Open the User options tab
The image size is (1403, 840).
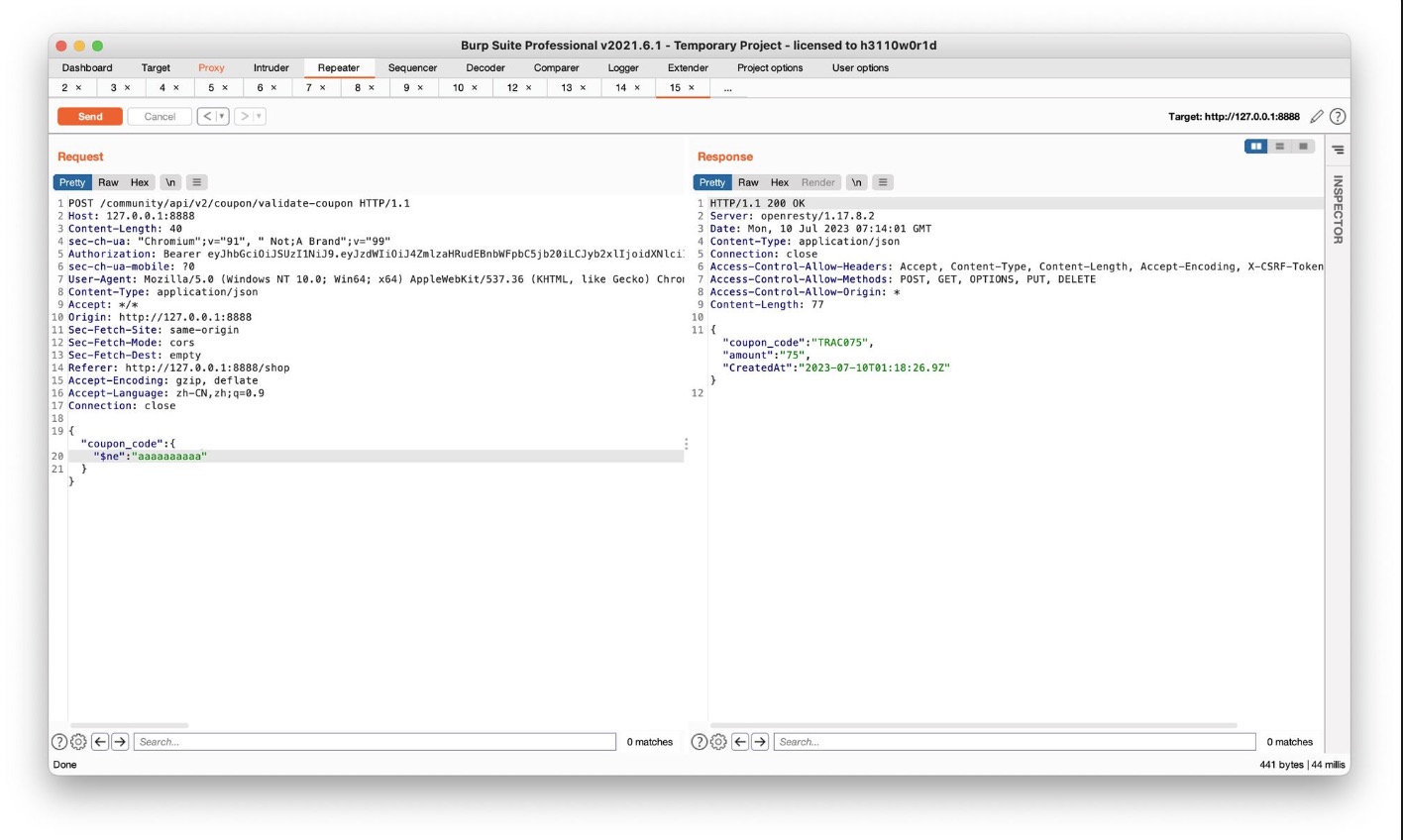click(860, 68)
